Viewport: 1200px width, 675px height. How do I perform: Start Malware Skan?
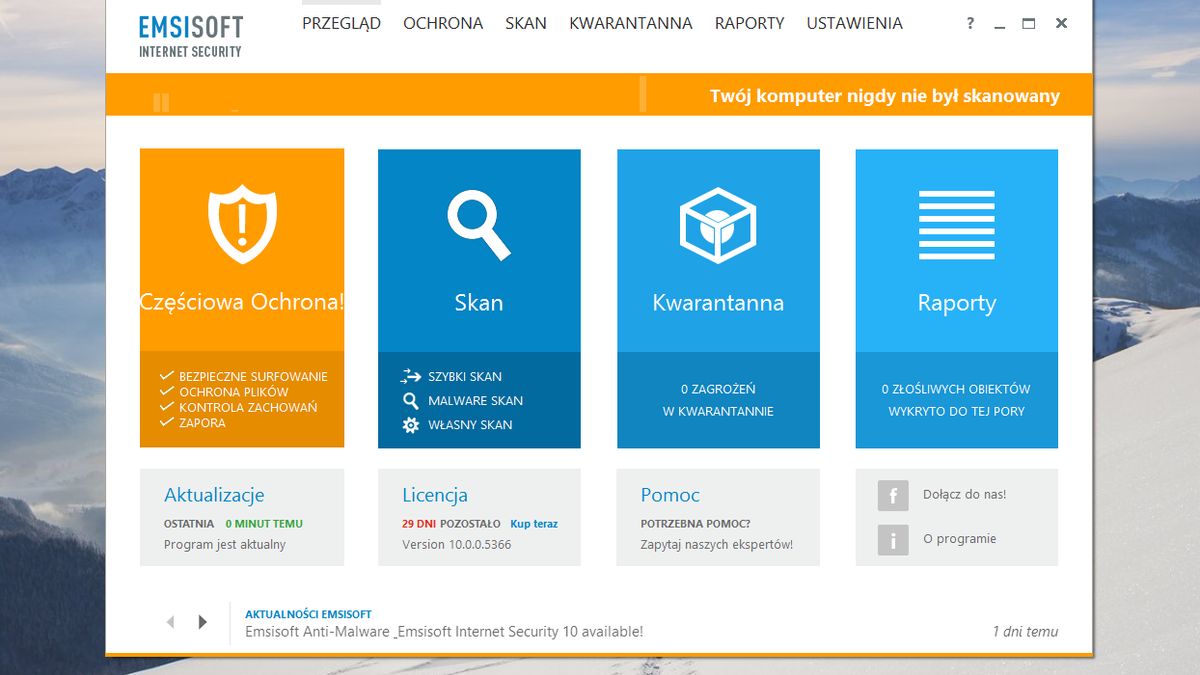point(476,401)
